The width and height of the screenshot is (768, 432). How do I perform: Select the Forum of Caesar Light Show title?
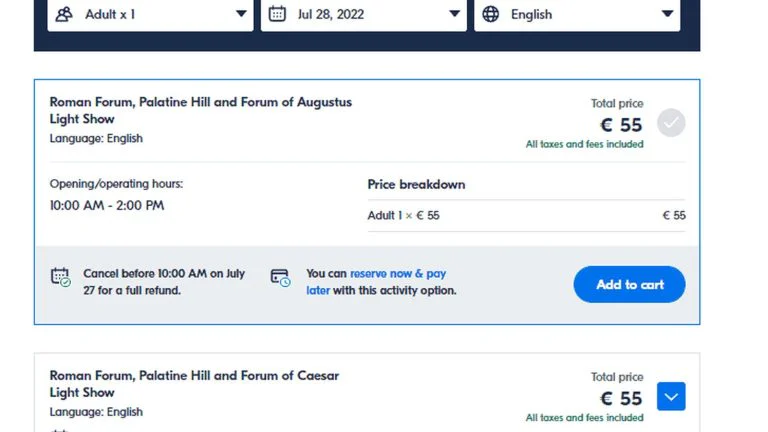194,384
